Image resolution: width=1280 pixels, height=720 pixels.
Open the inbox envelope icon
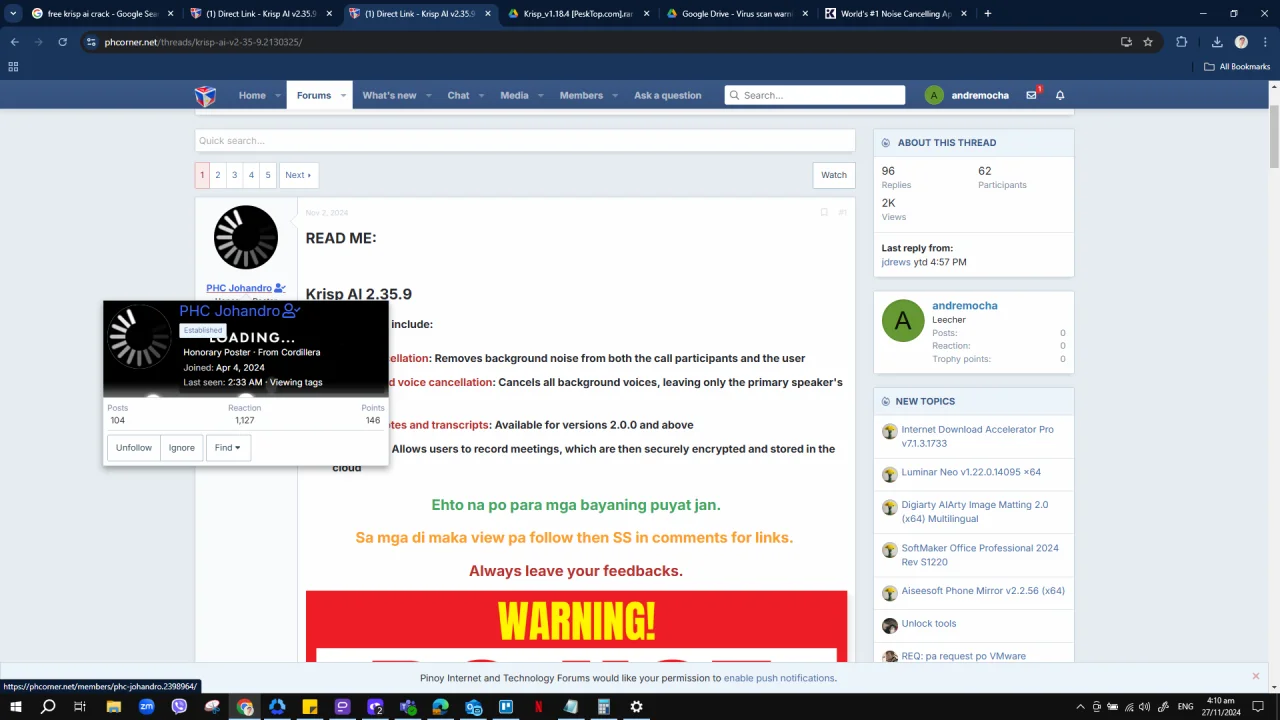point(1031,95)
